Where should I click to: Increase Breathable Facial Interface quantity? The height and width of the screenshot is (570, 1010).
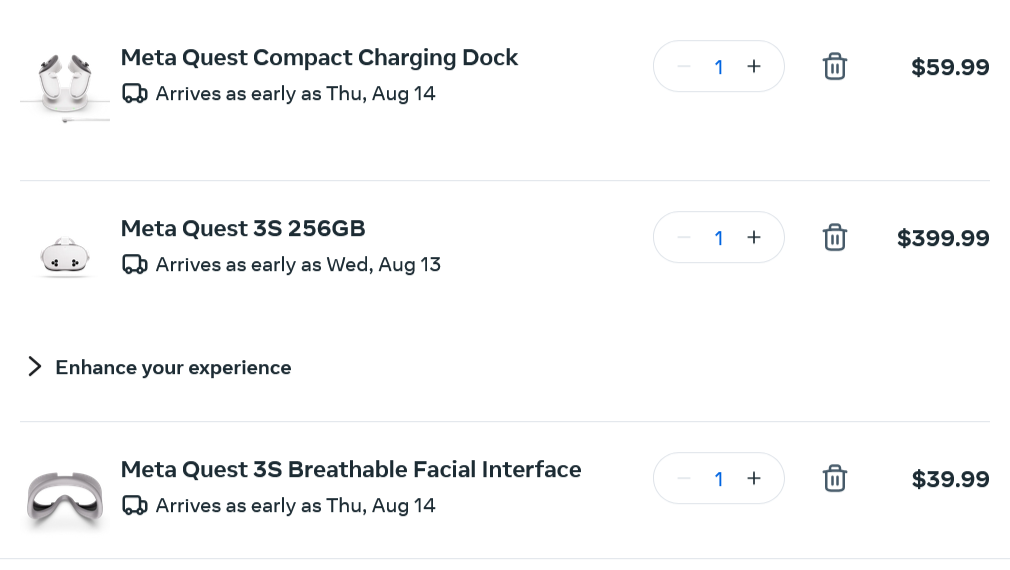[754, 479]
